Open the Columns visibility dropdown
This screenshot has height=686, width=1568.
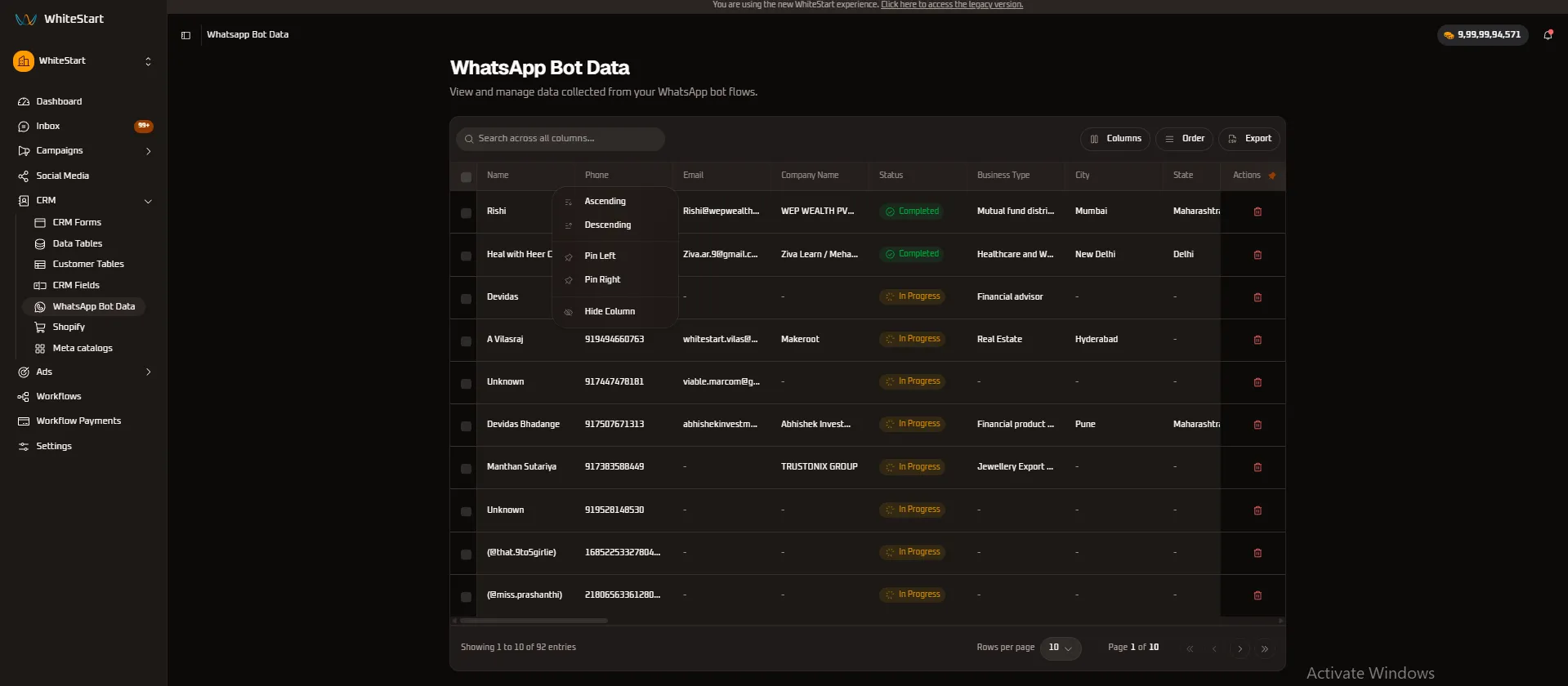pos(1115,139)
